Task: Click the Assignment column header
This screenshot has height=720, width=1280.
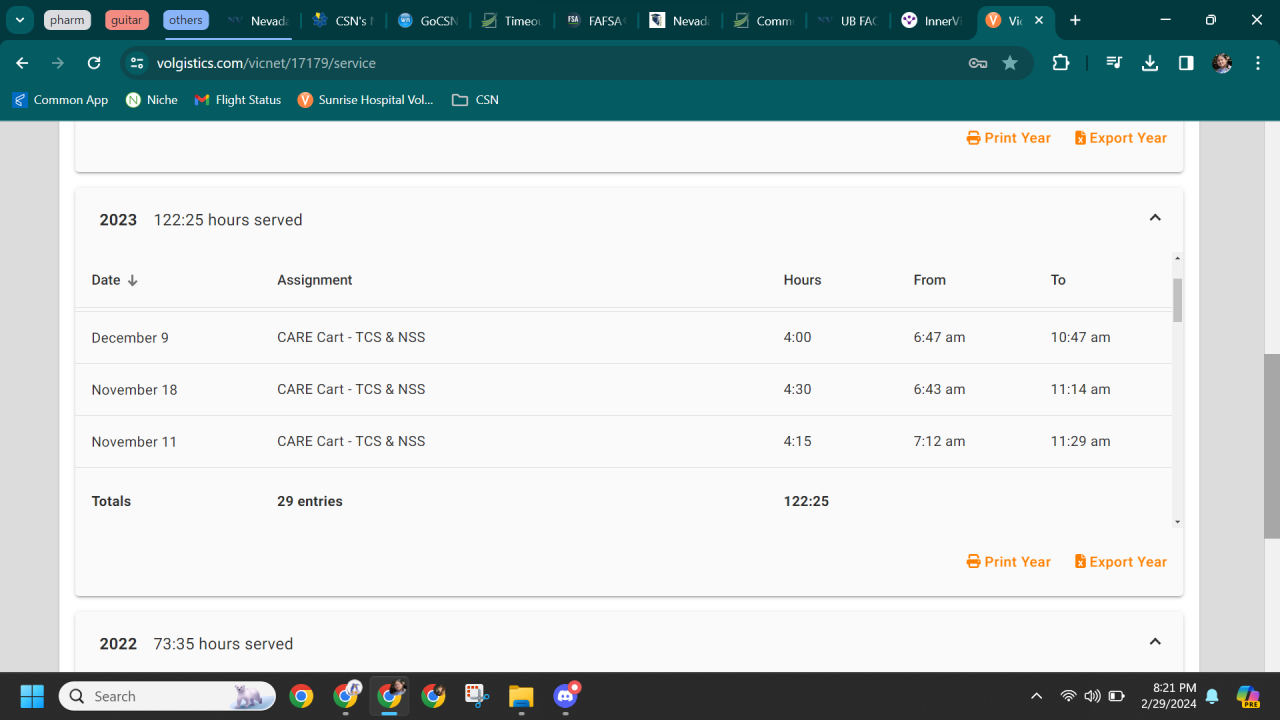Action: [315, 280]
